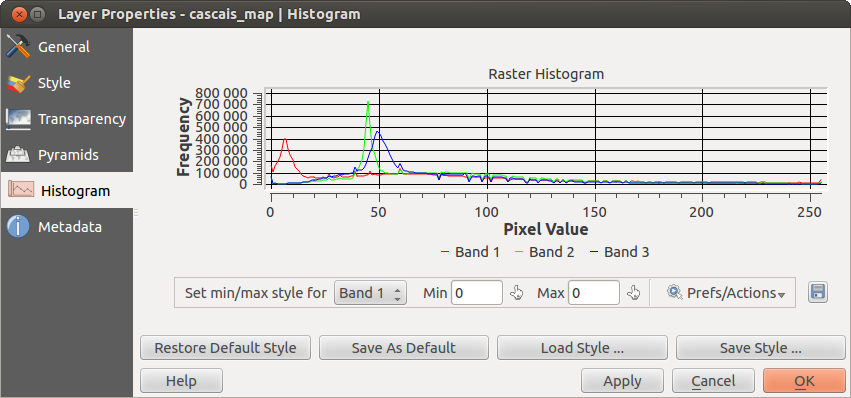Viewport: 851px width, 398px height.
Task: Cancel the Layer Properties dialog
Action: pos(713,381)
